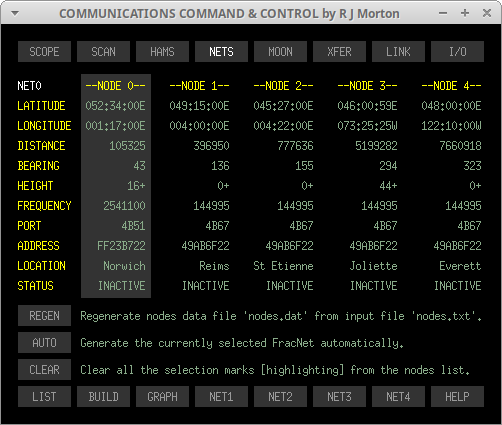The width and height of the screenshot is (502, 425).
Task: Select the NET2 button
Action: point(280,397)
